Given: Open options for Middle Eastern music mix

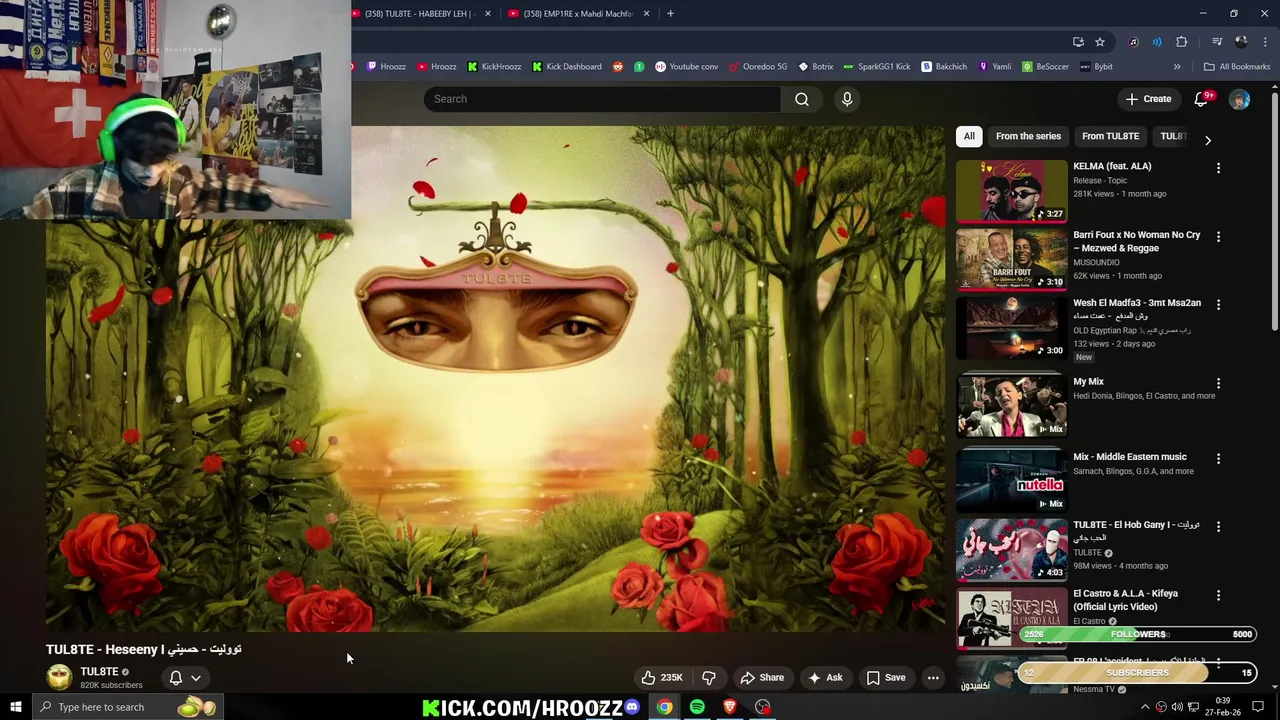Looking at the screenshot, I should point(1218,458).
